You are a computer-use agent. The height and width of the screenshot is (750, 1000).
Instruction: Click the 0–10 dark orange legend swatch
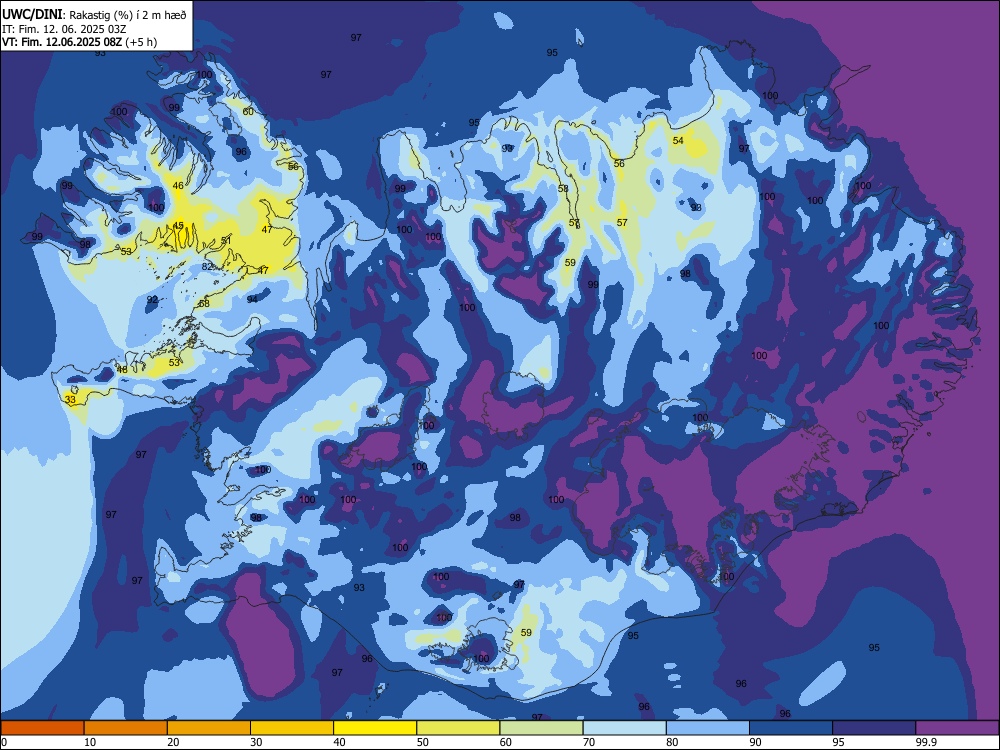tap(42, 728)
